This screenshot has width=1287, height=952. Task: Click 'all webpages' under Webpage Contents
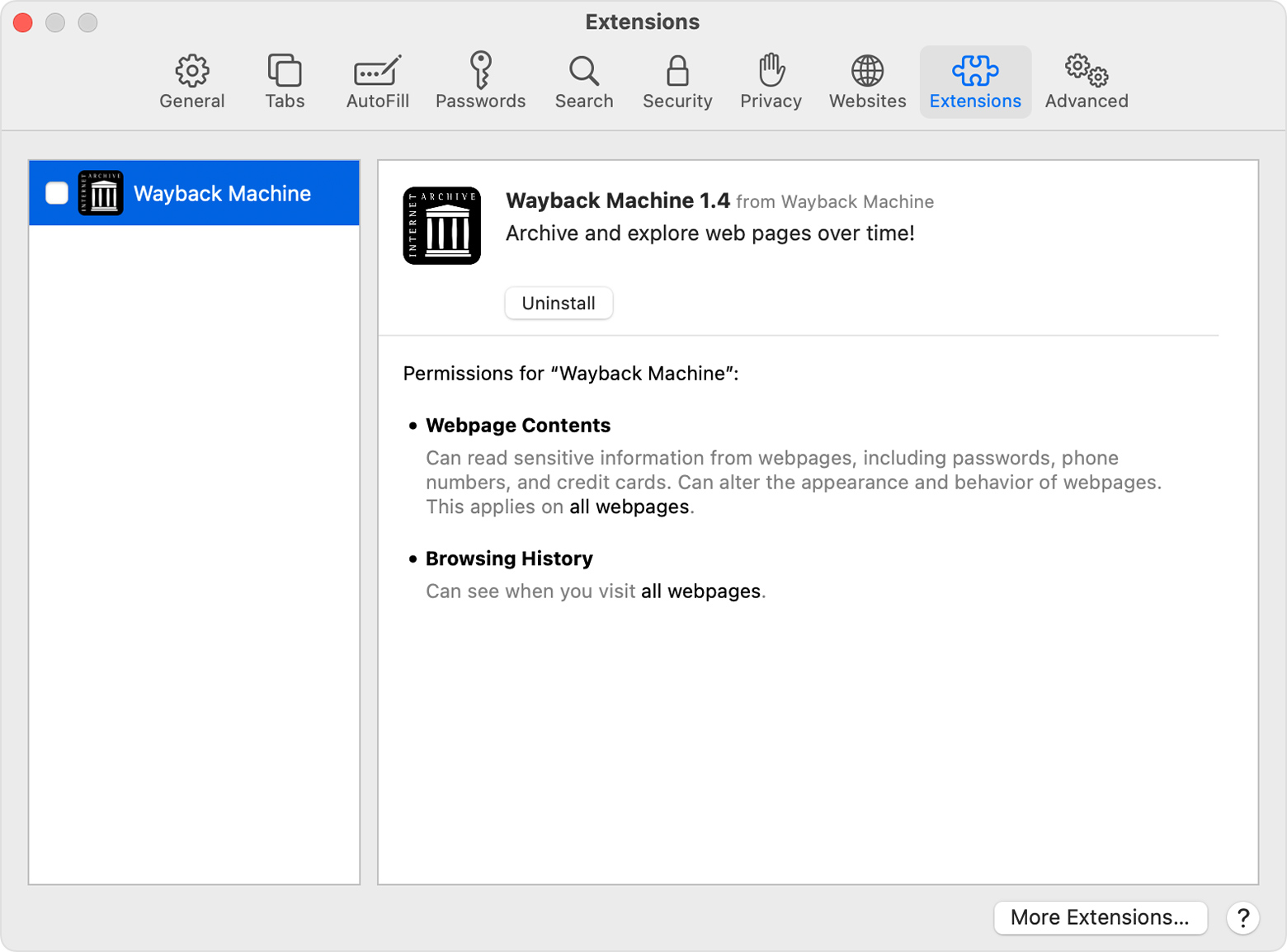click(629, 507)
